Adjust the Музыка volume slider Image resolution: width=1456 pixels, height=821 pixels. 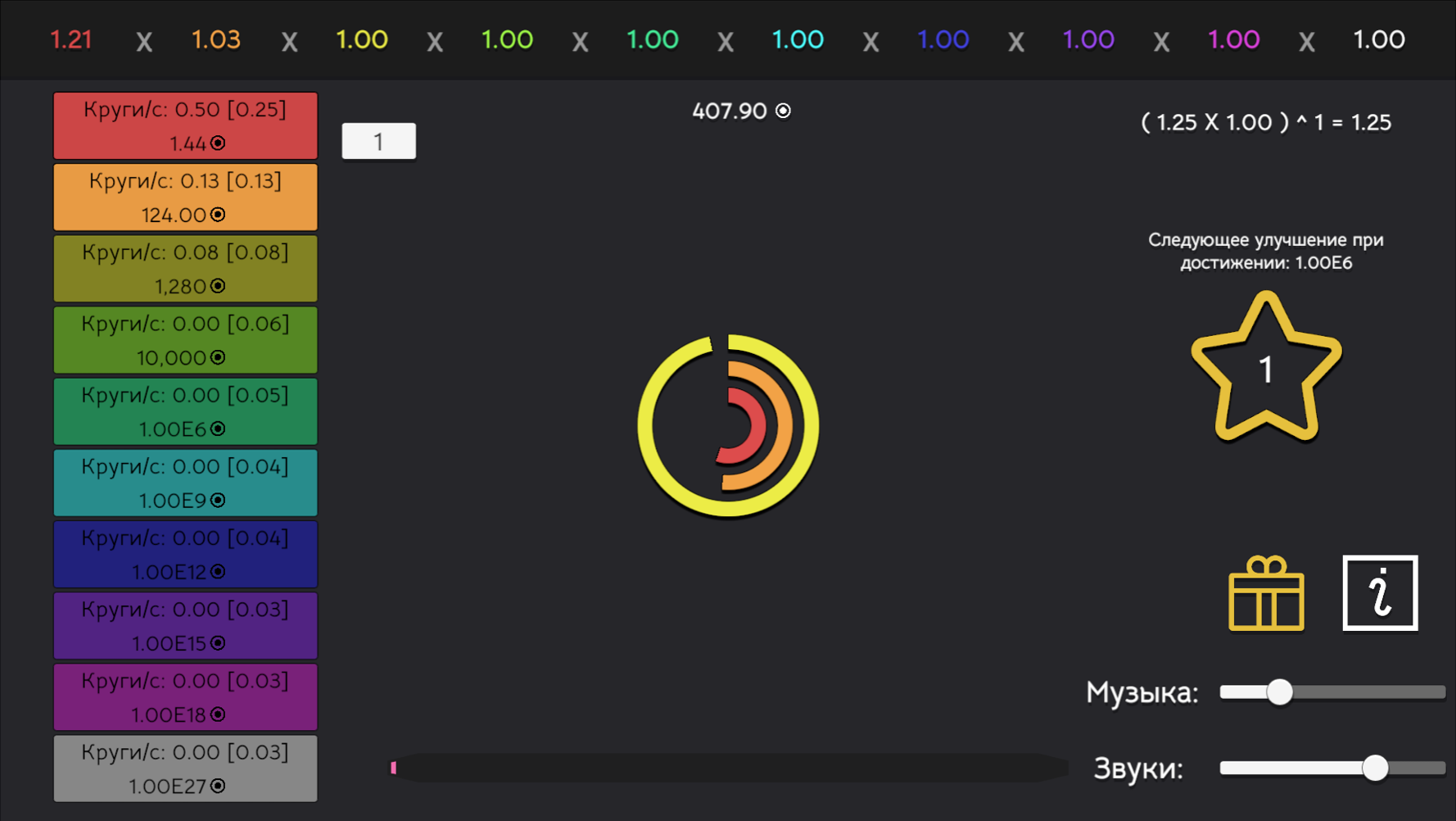(x=1280, y=692)
